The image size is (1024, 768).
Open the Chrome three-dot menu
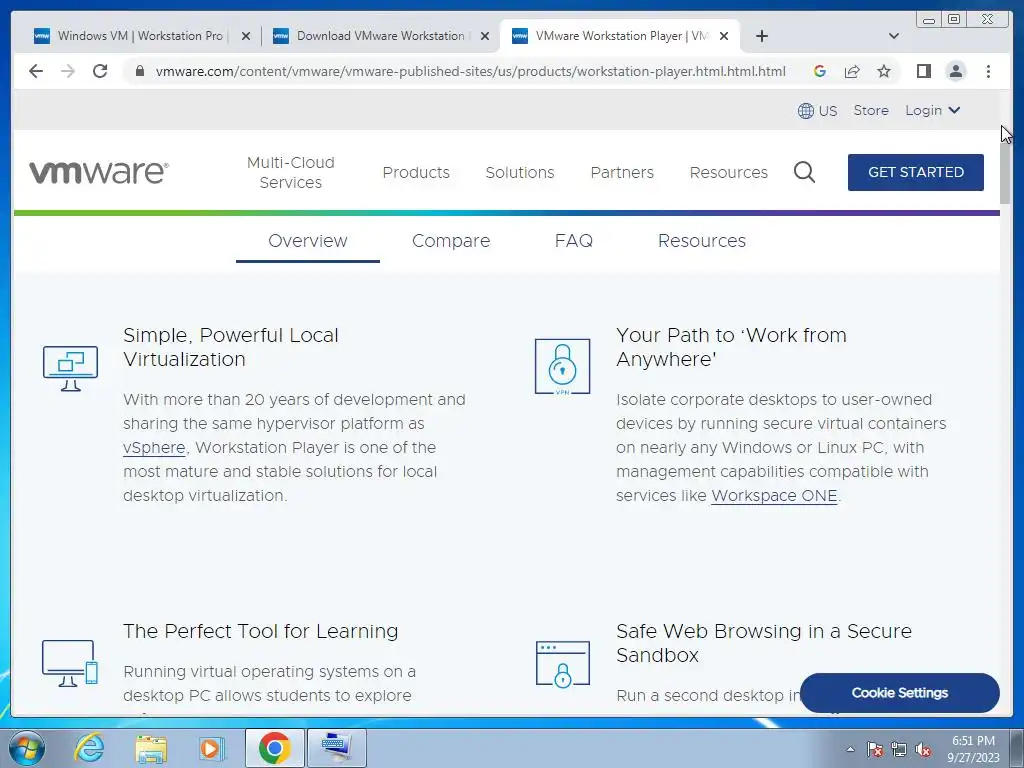(x=988, y=71)
